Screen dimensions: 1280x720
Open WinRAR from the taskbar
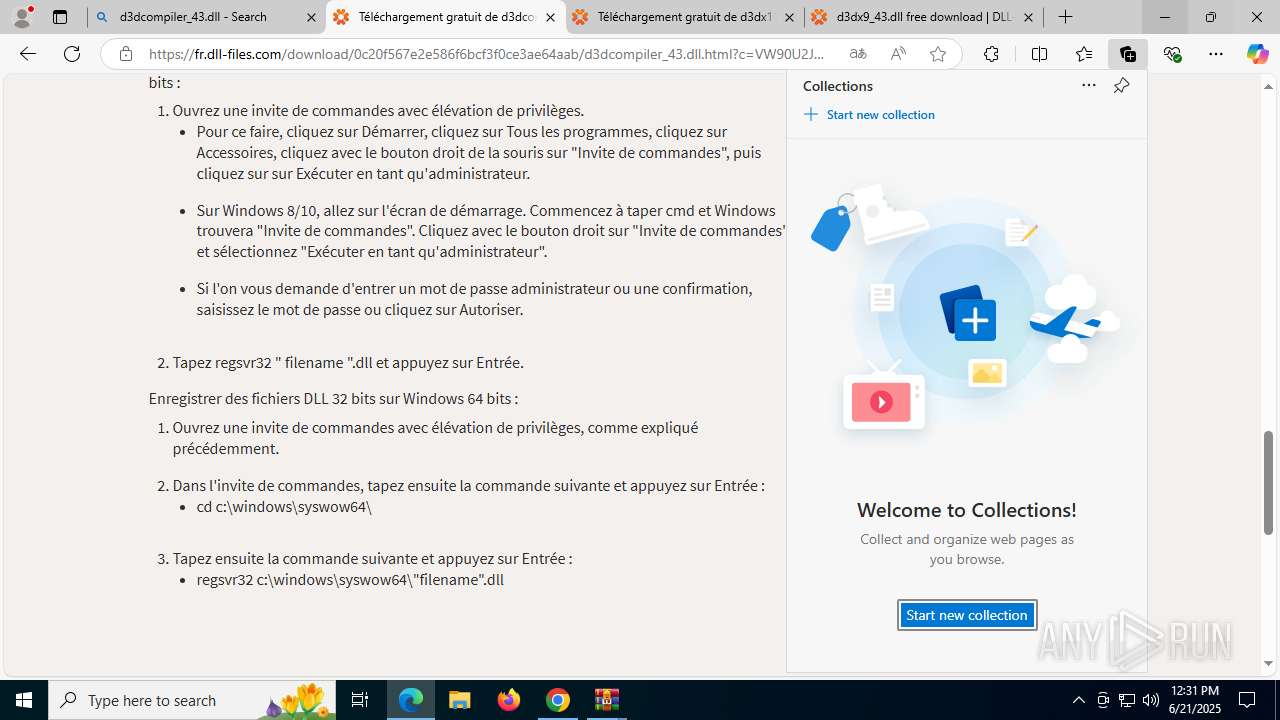click(607, 700)
